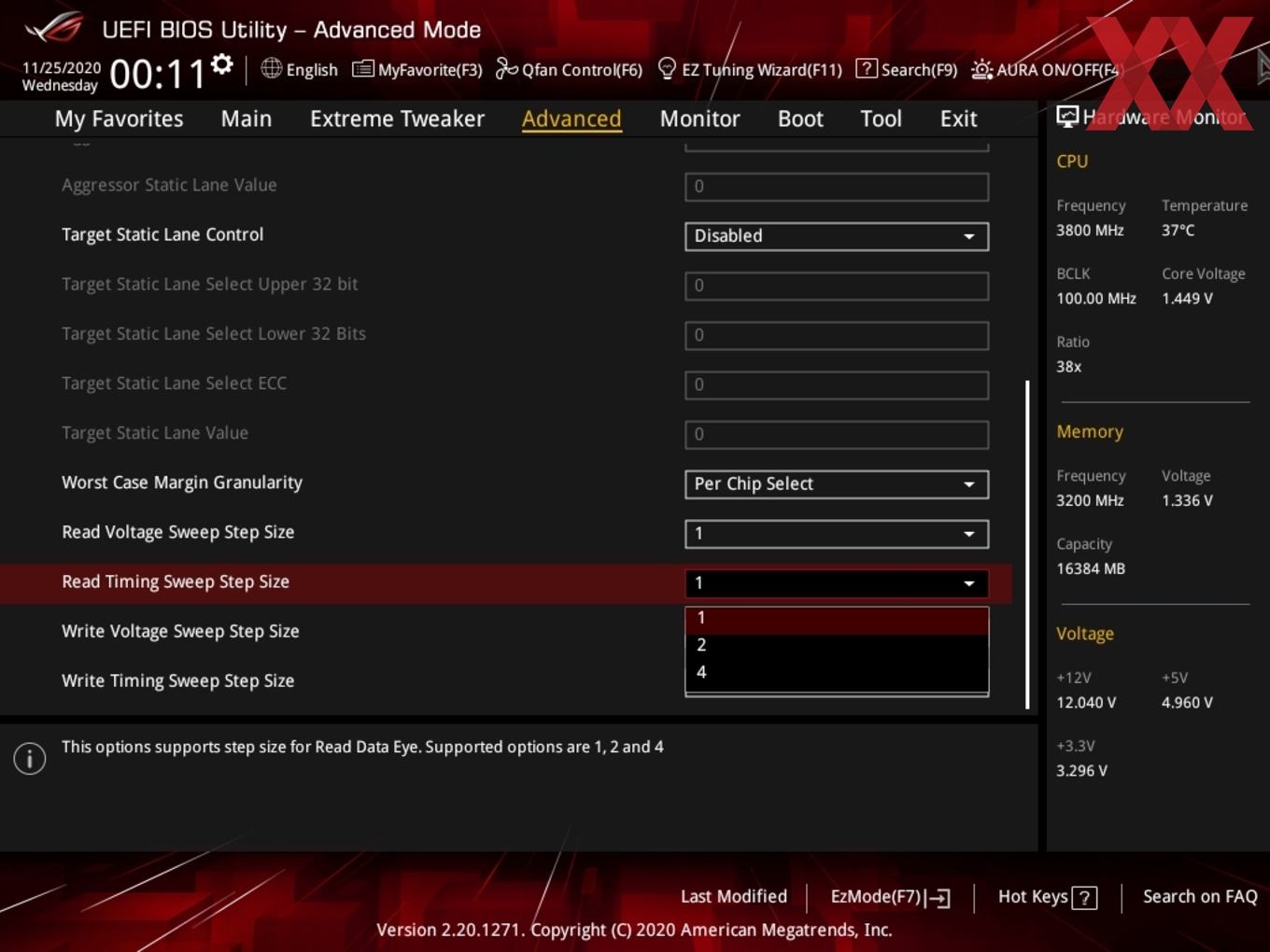Click Target Static Lane Select Lower 32 Bits field
This screenshot has width=1270, height=952.
(837, 335)
